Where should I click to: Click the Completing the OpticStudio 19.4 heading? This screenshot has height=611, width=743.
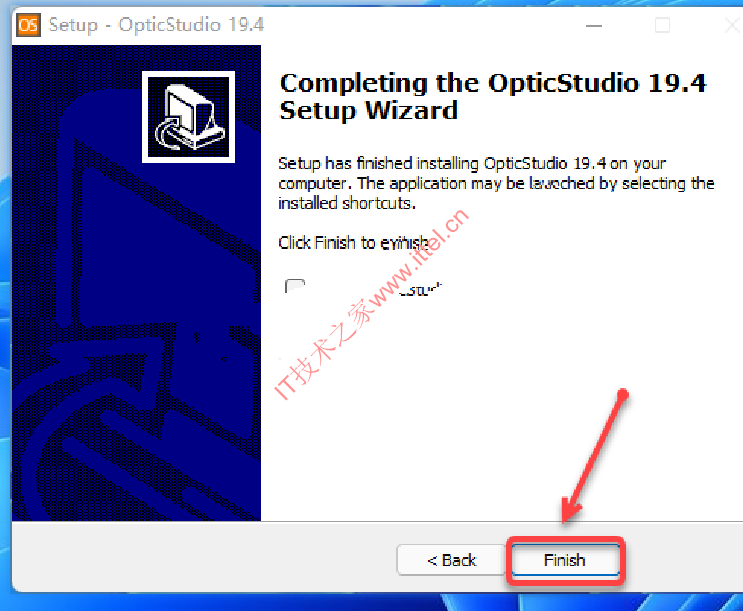click(x=493, y=97)
